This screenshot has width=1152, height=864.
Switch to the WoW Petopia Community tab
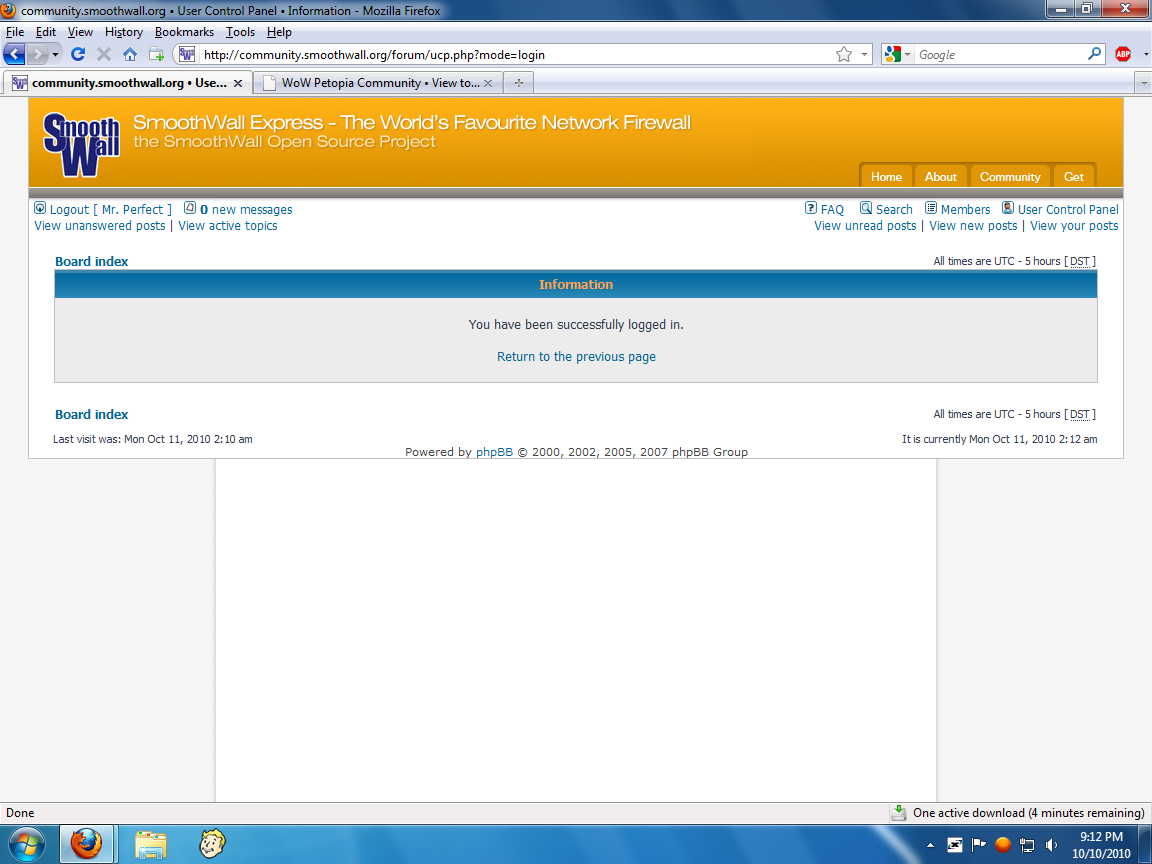(378, 83)
